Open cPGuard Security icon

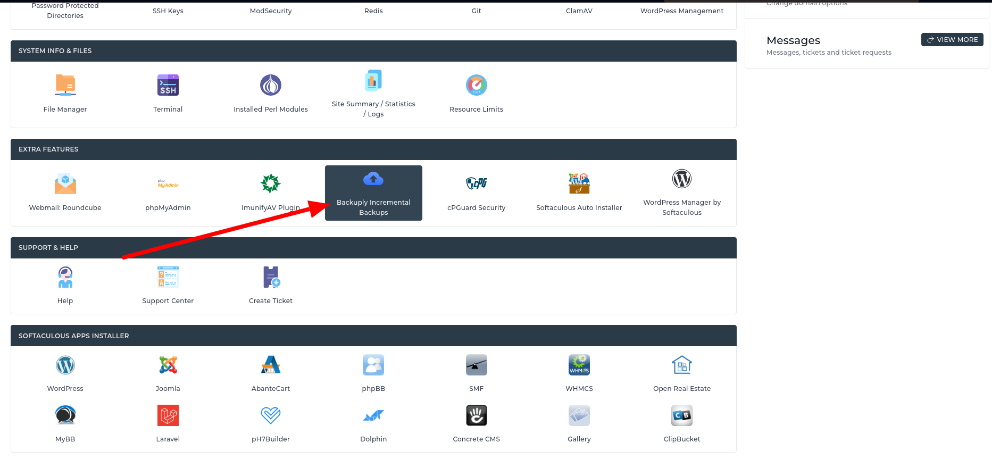tap(476, 183)
